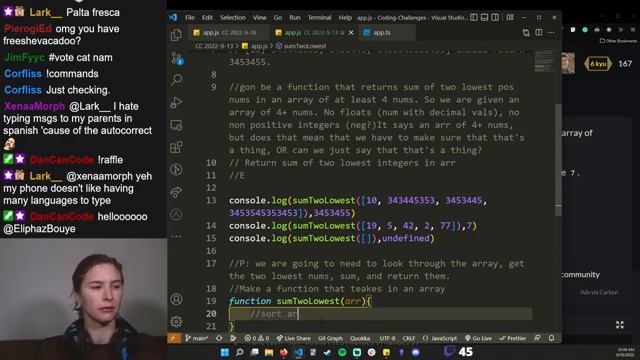The height and width of the screenshot is (360, 640).
Task: Toggle primary side bar layout button
Action: (473, 18)
